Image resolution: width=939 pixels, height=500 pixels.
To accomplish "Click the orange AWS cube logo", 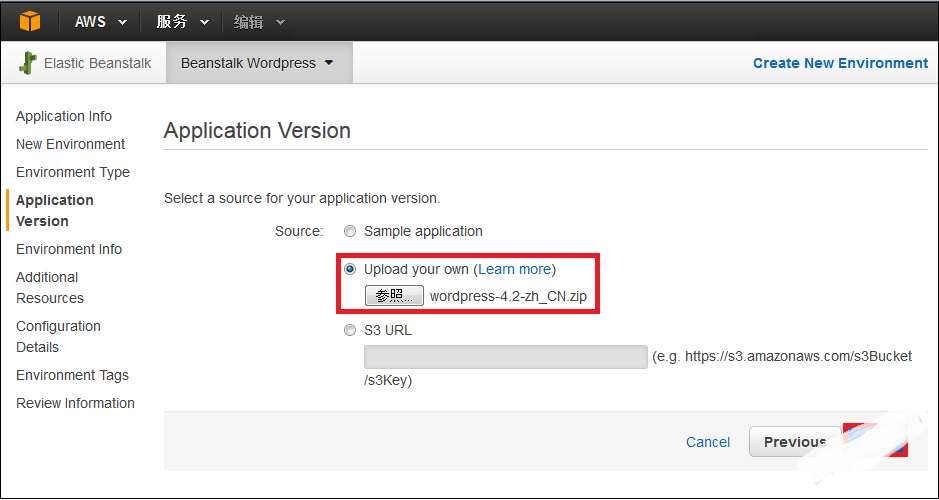I will pyautogui.click(x=29, y=22).
